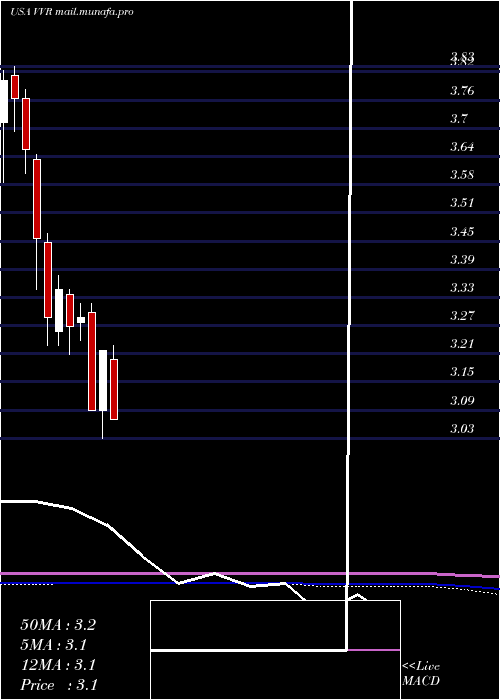Click the 3.27 price axis label
500x700 pixels.
click(462, 316)
